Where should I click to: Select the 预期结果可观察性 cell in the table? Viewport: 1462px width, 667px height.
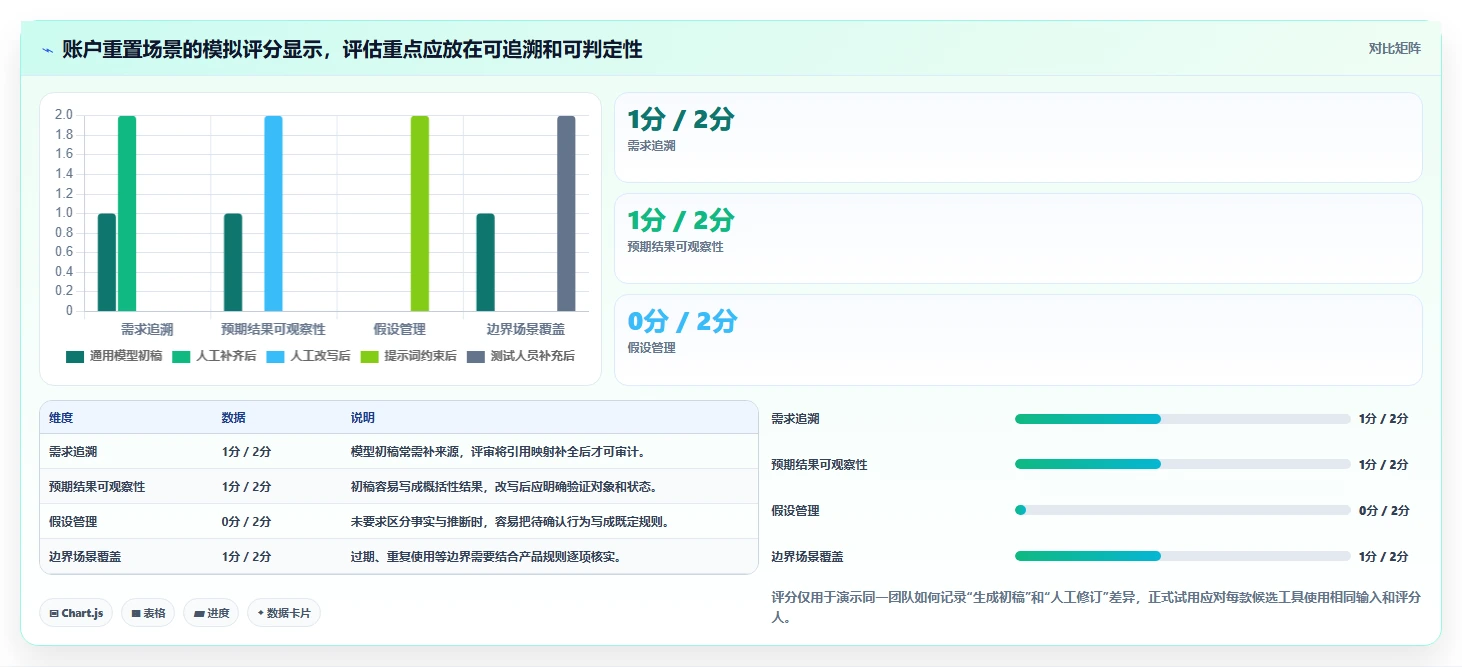coord(97,487)
